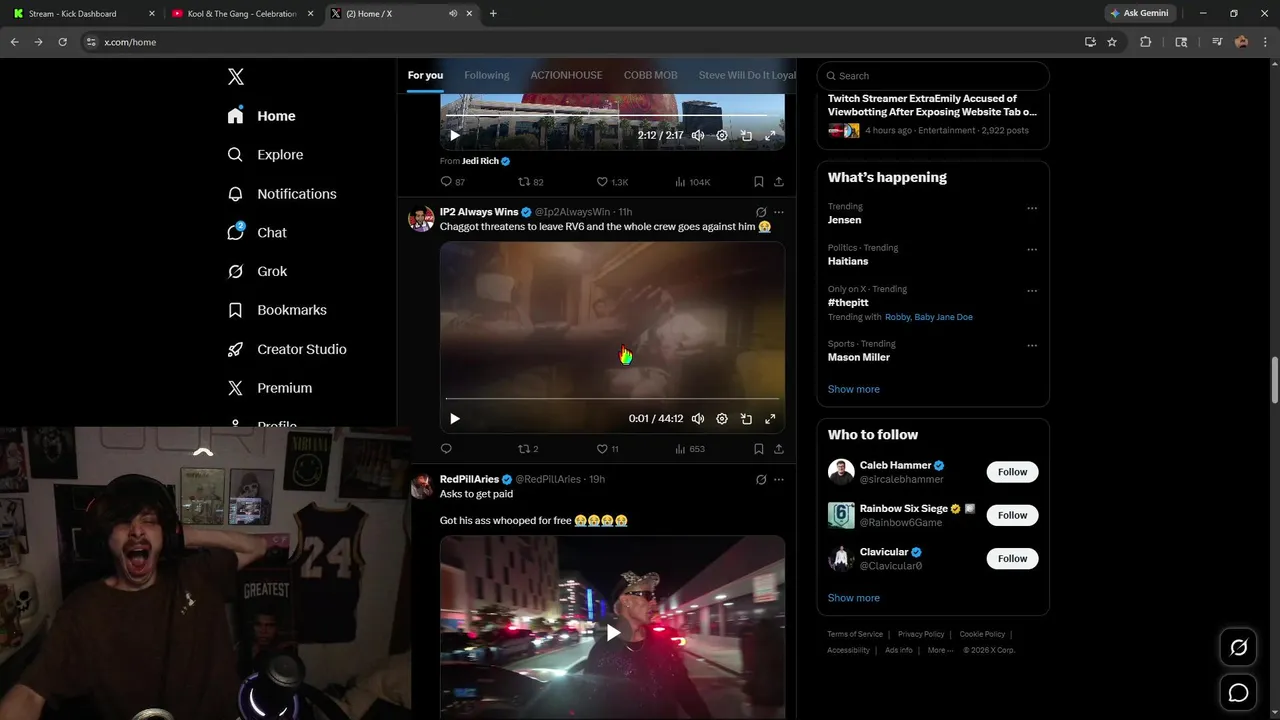Switch to the For you tab
1280x720 pixels.
click(x=425, y=75)
